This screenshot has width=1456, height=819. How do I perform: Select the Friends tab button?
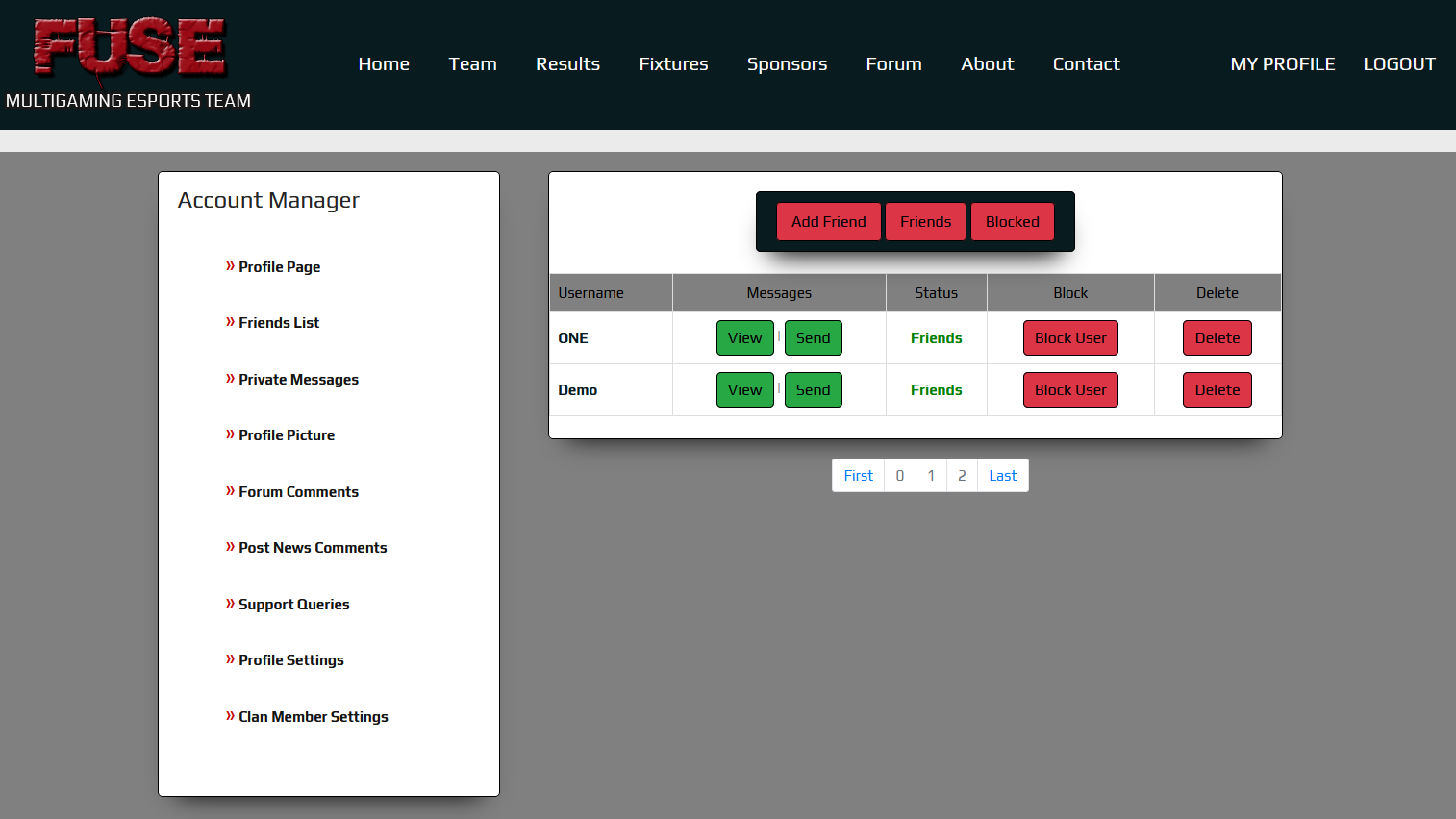[925, 222]
